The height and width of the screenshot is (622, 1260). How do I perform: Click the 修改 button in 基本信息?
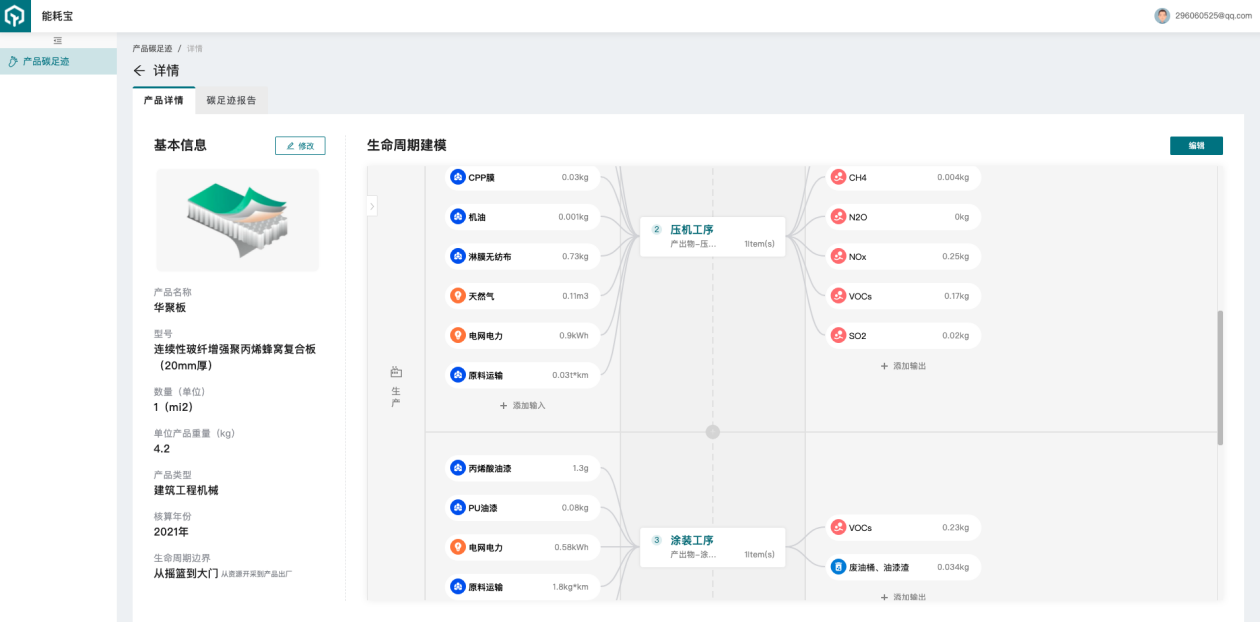tap(300, 146)
